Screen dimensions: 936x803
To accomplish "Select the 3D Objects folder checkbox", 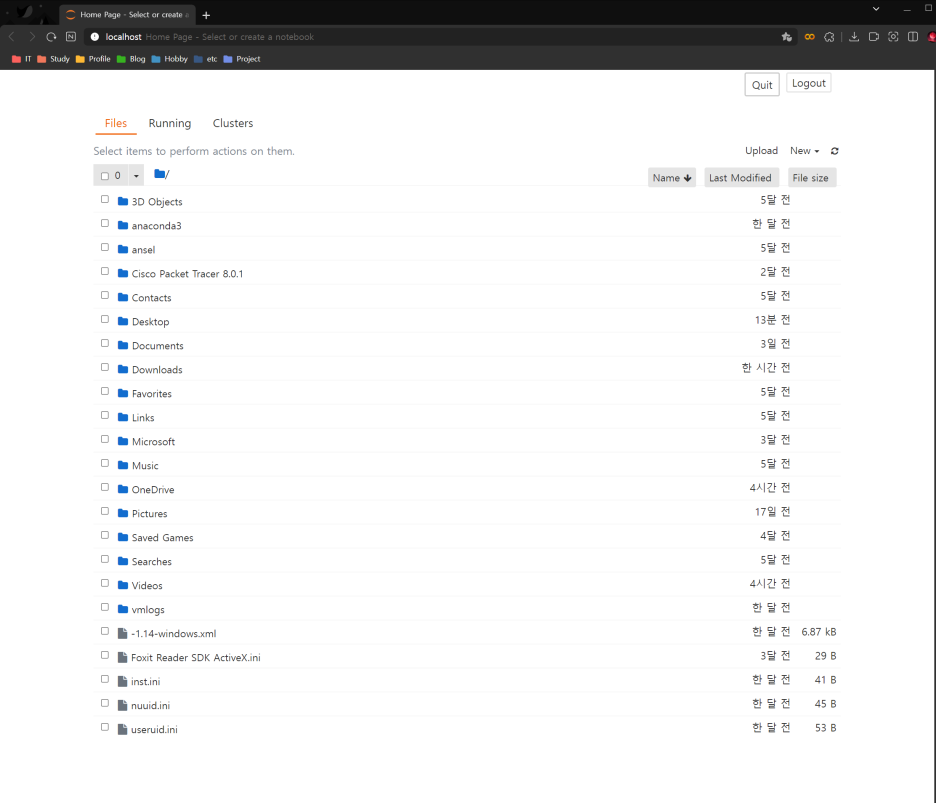I will [105, 199].
